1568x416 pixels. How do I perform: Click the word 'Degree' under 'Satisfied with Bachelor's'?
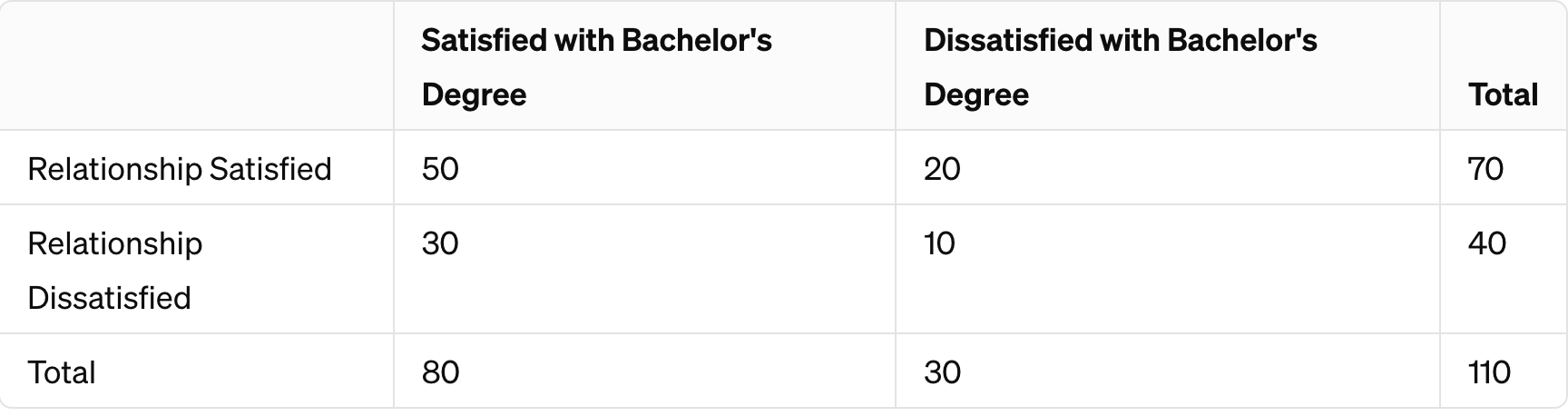pyautogui.click(x=474, y=95)
